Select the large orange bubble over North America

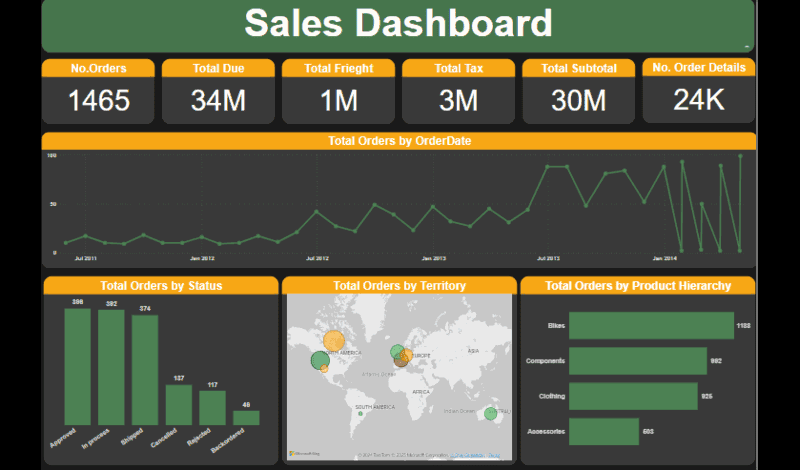[x=334, y=341]
